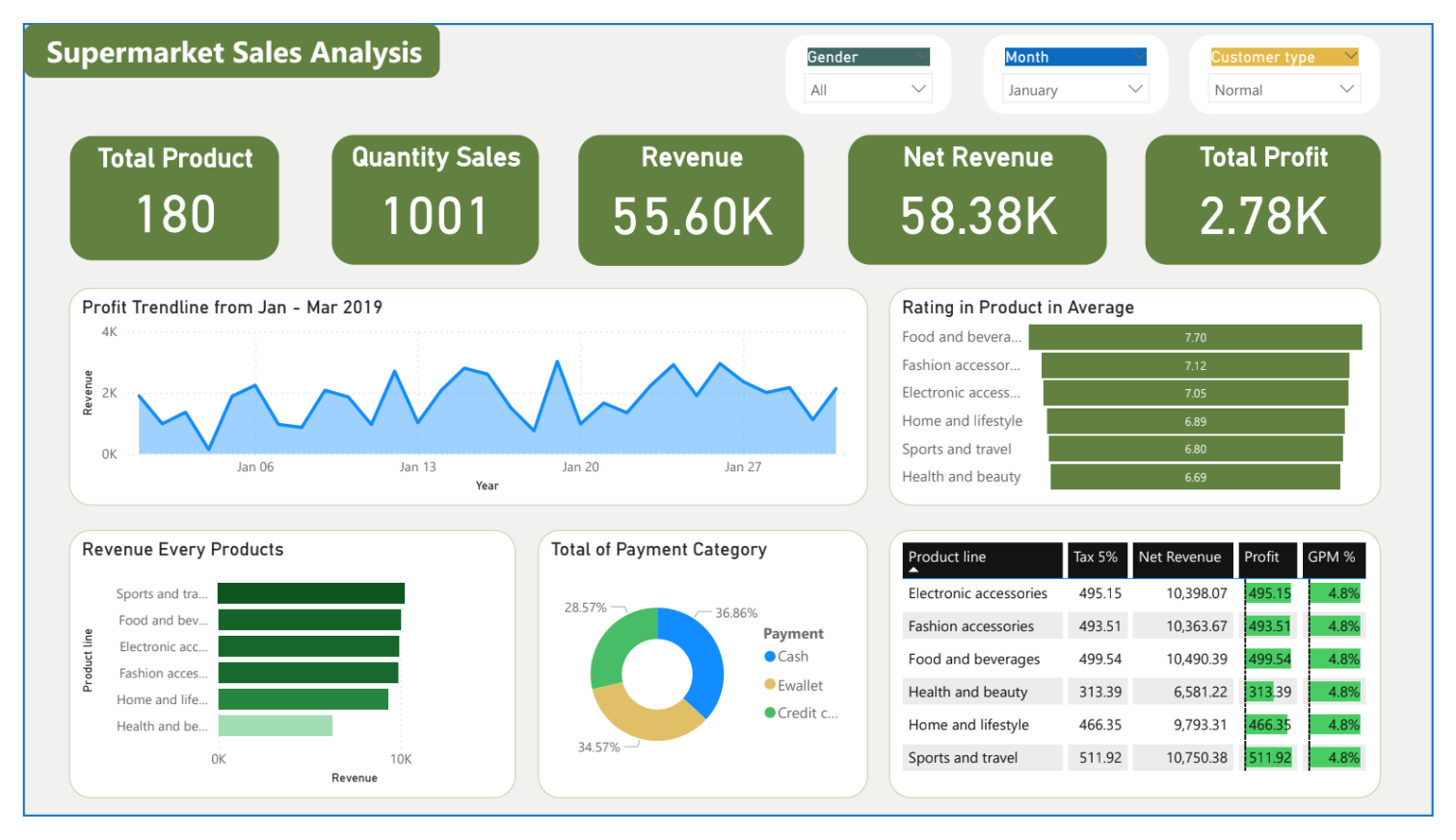Click the yellow Ewallet legend marker
1456x840 pixels.
(770, 685)
